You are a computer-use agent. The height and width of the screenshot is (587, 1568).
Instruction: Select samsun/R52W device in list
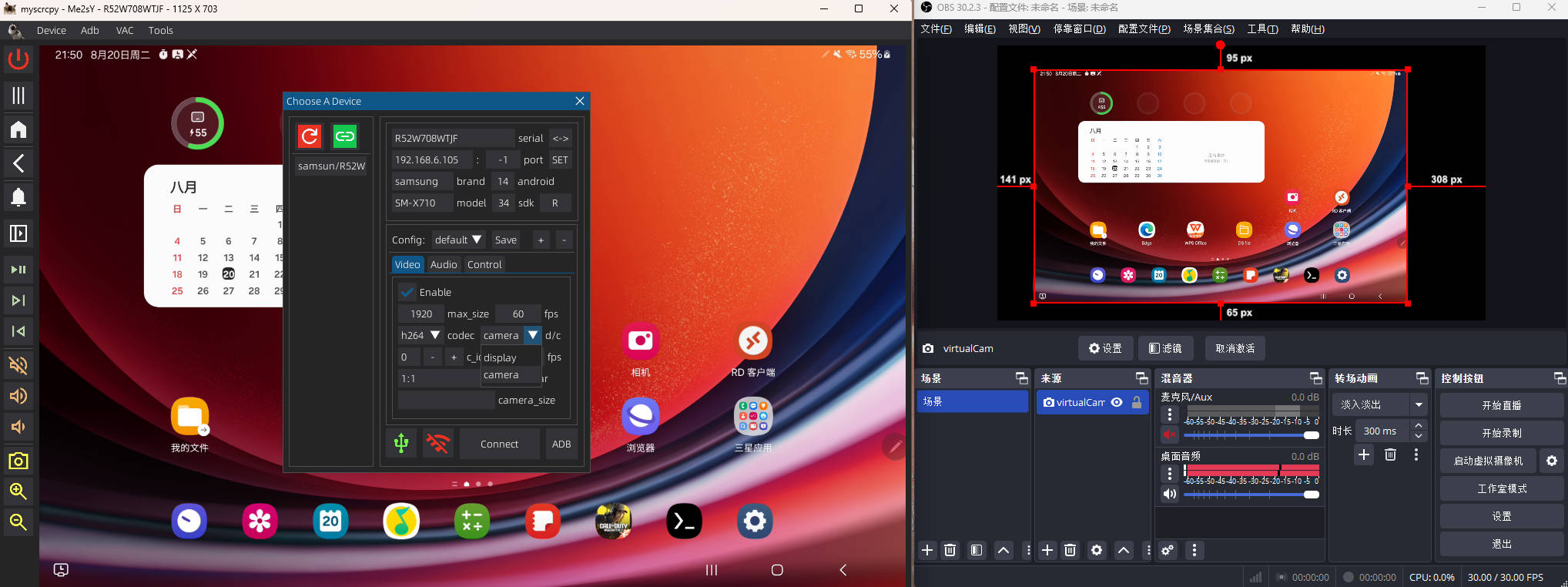click(331, 166)
